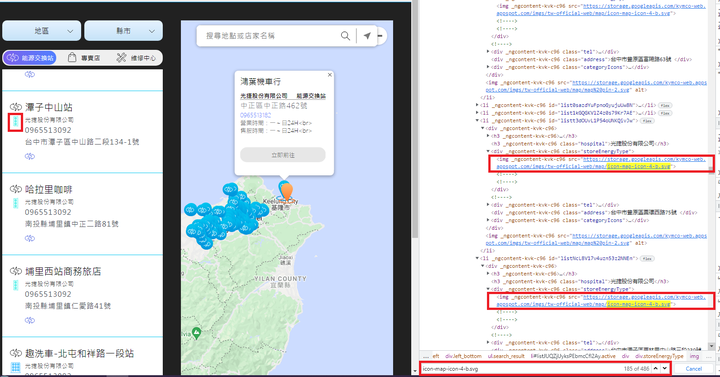Select the address div containing 富陽路63號

click(591, 60)
